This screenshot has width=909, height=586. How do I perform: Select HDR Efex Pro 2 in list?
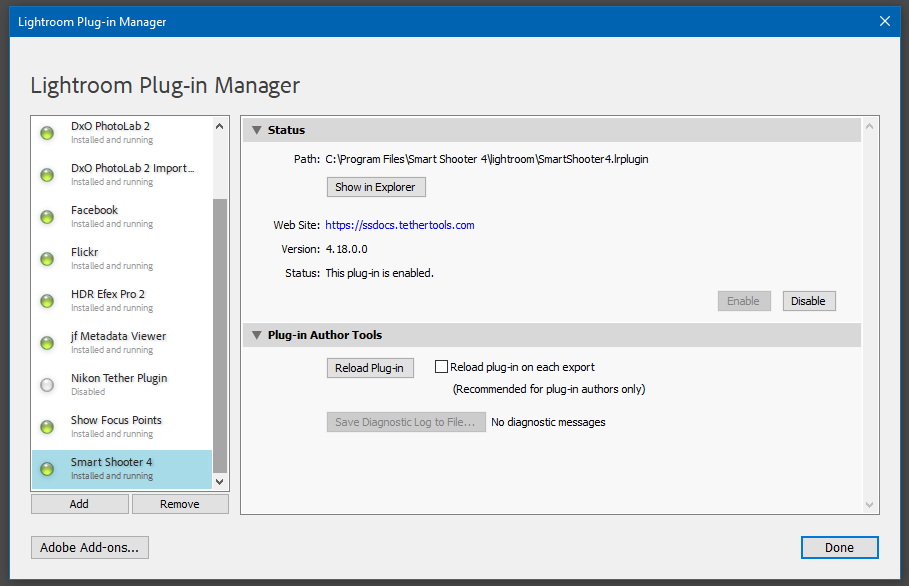tap(122, 301)
